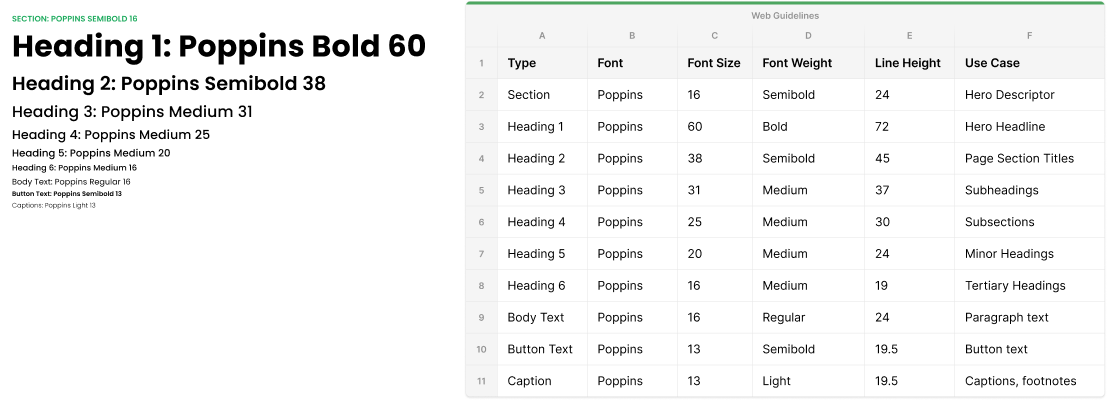Click the 'Heading 3: Poppins Medium 31' sample
Viewport: 1107px width, 400px height.
[132, 112]
